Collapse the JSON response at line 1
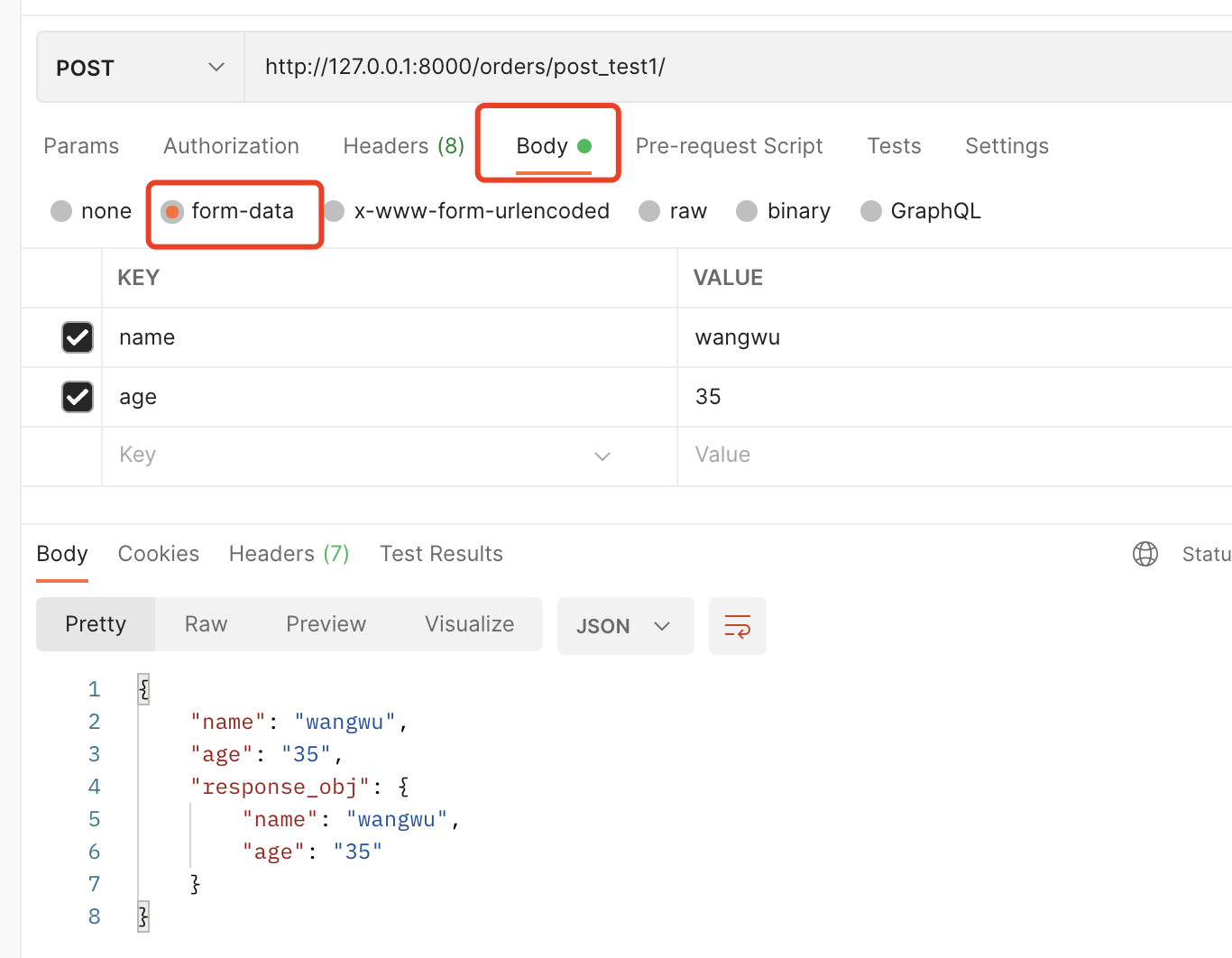The image size is (1232, 958). click(x=143, y=688)
